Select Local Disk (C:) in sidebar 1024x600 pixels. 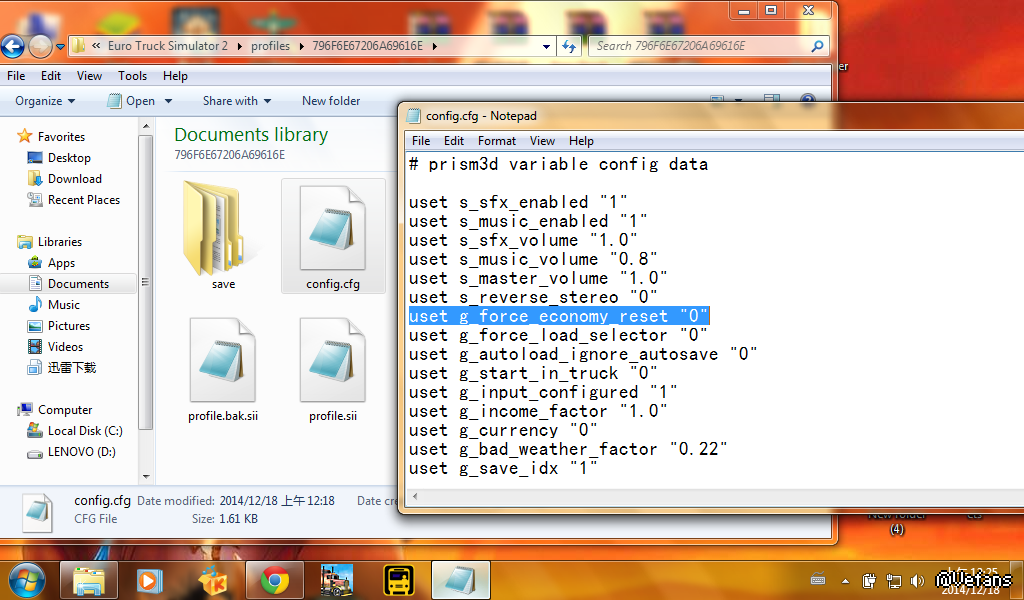click(x=85, y=431)
